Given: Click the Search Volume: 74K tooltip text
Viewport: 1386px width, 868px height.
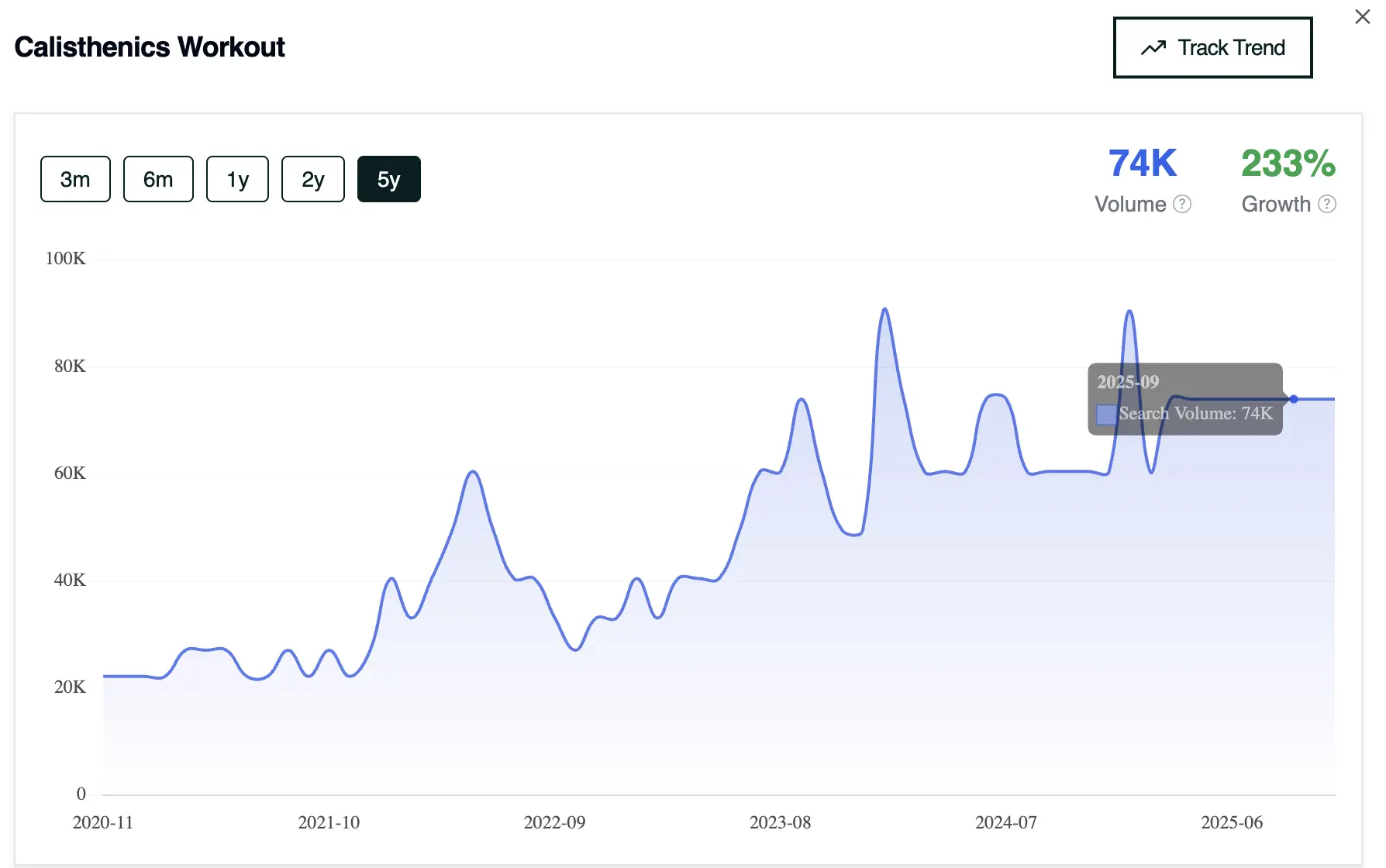Looking at the screenshot, I should 1195,414.
